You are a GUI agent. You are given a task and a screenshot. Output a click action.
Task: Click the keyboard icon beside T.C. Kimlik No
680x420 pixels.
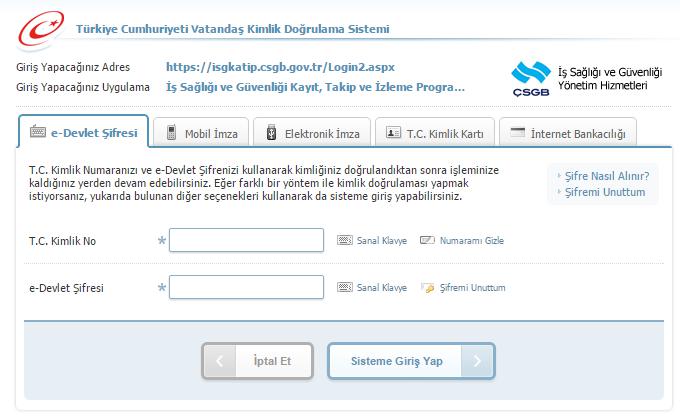click(345, 241)
